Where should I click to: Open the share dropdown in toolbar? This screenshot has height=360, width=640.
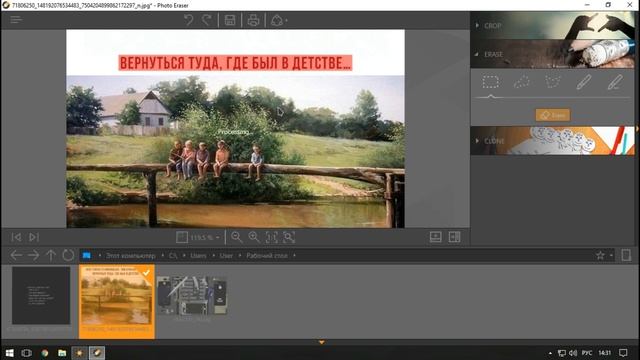pos(279,20)
